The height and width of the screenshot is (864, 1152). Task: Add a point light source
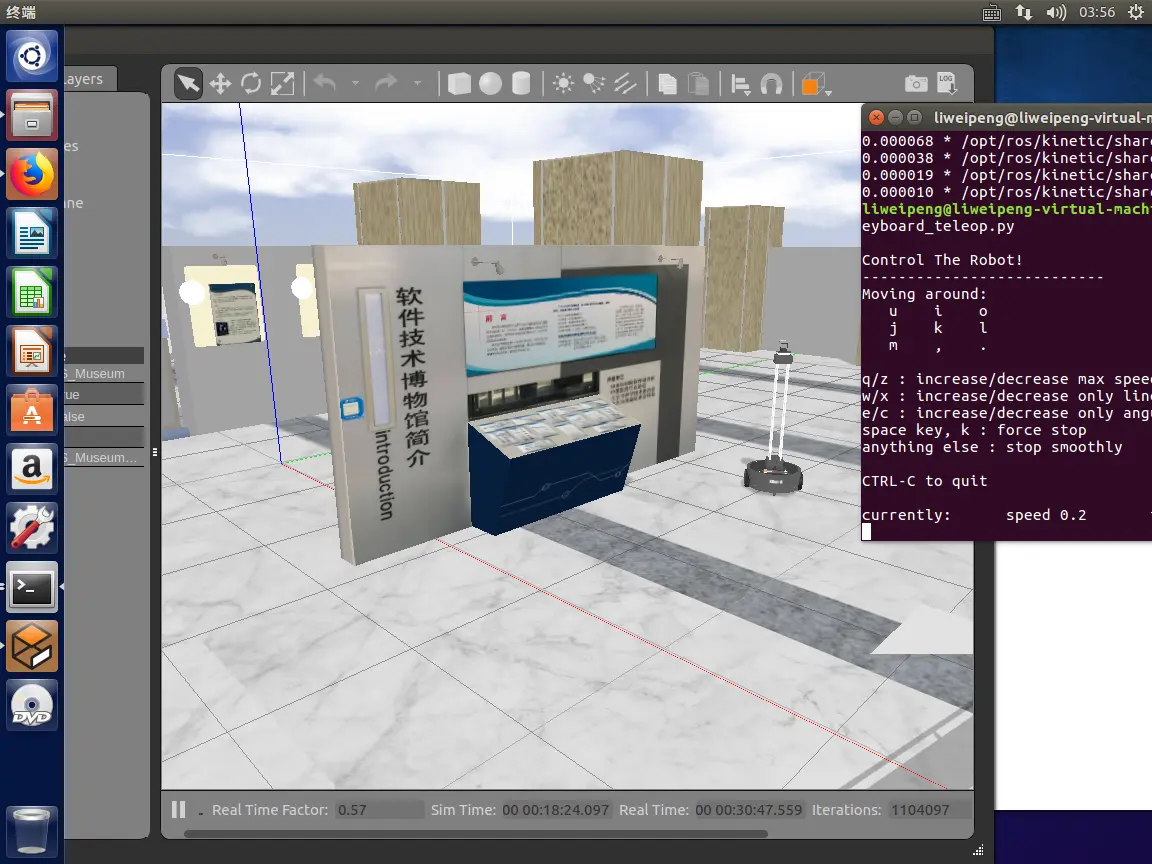point(564,84)
